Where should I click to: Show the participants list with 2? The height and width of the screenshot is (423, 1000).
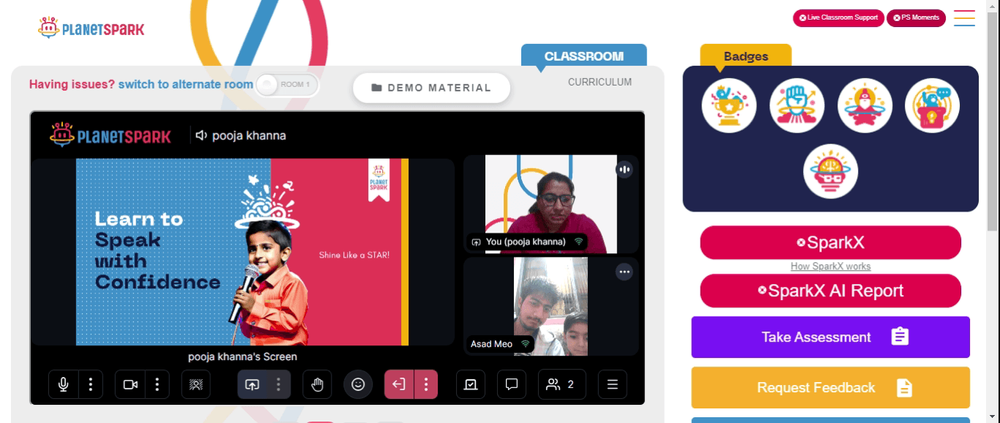(x=562, y=385)
